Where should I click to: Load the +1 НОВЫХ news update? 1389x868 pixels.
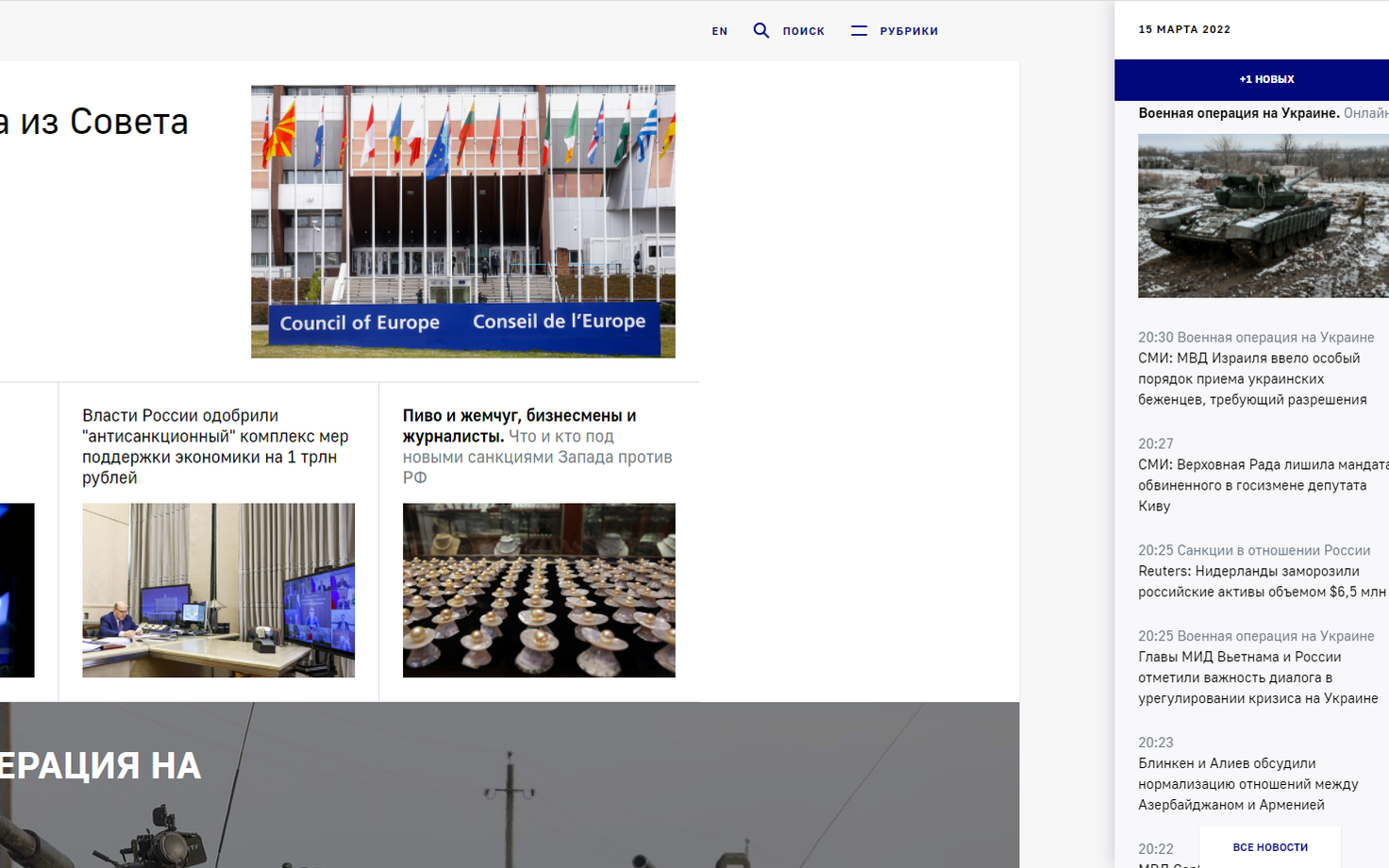tap(1266, 79)
